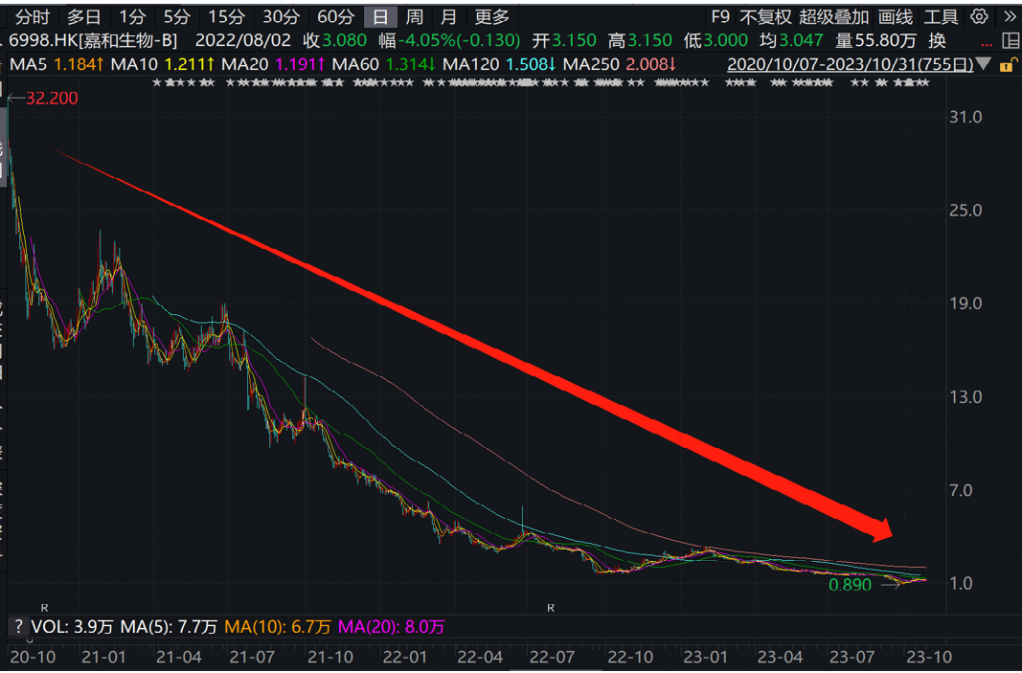Viewport: 1022px width, 673px height.
Task: Click the 21-01 date axis label
Action: pos(102,656)
